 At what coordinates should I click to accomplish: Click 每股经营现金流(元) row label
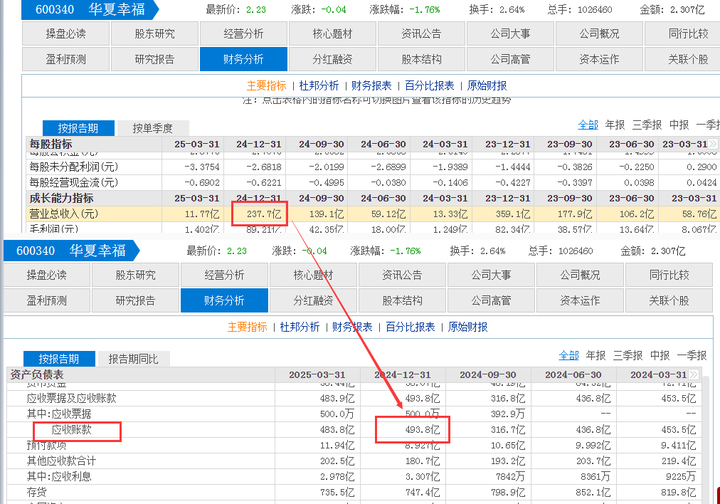74,182
